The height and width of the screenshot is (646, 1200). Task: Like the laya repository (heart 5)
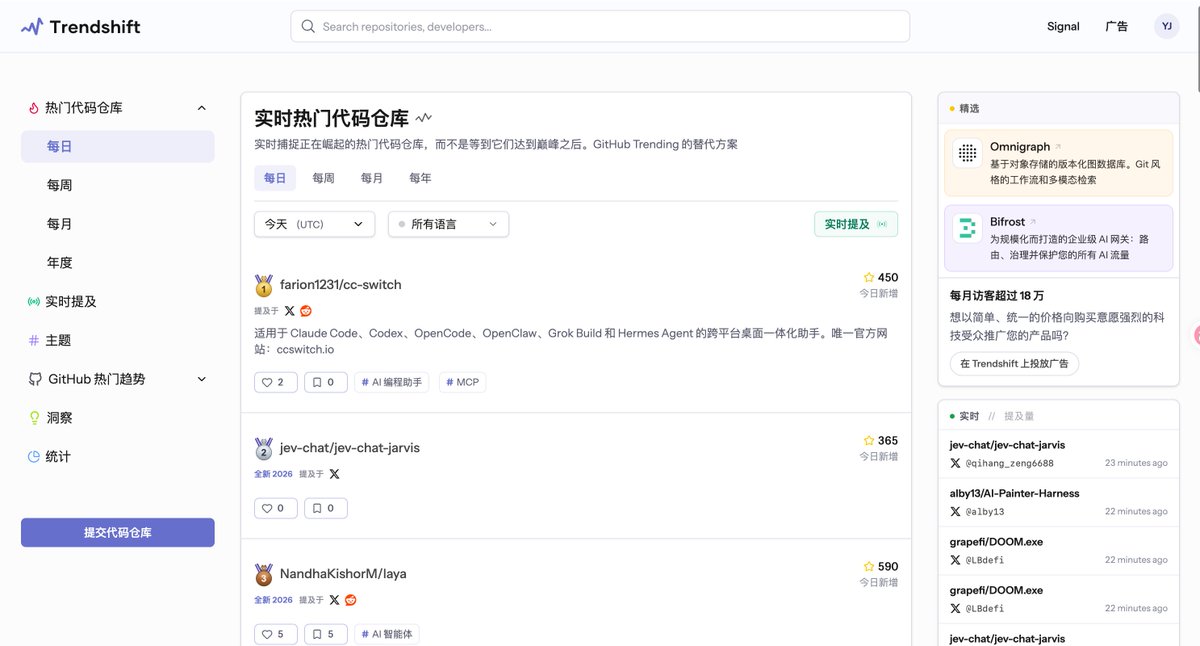(275, 634)
